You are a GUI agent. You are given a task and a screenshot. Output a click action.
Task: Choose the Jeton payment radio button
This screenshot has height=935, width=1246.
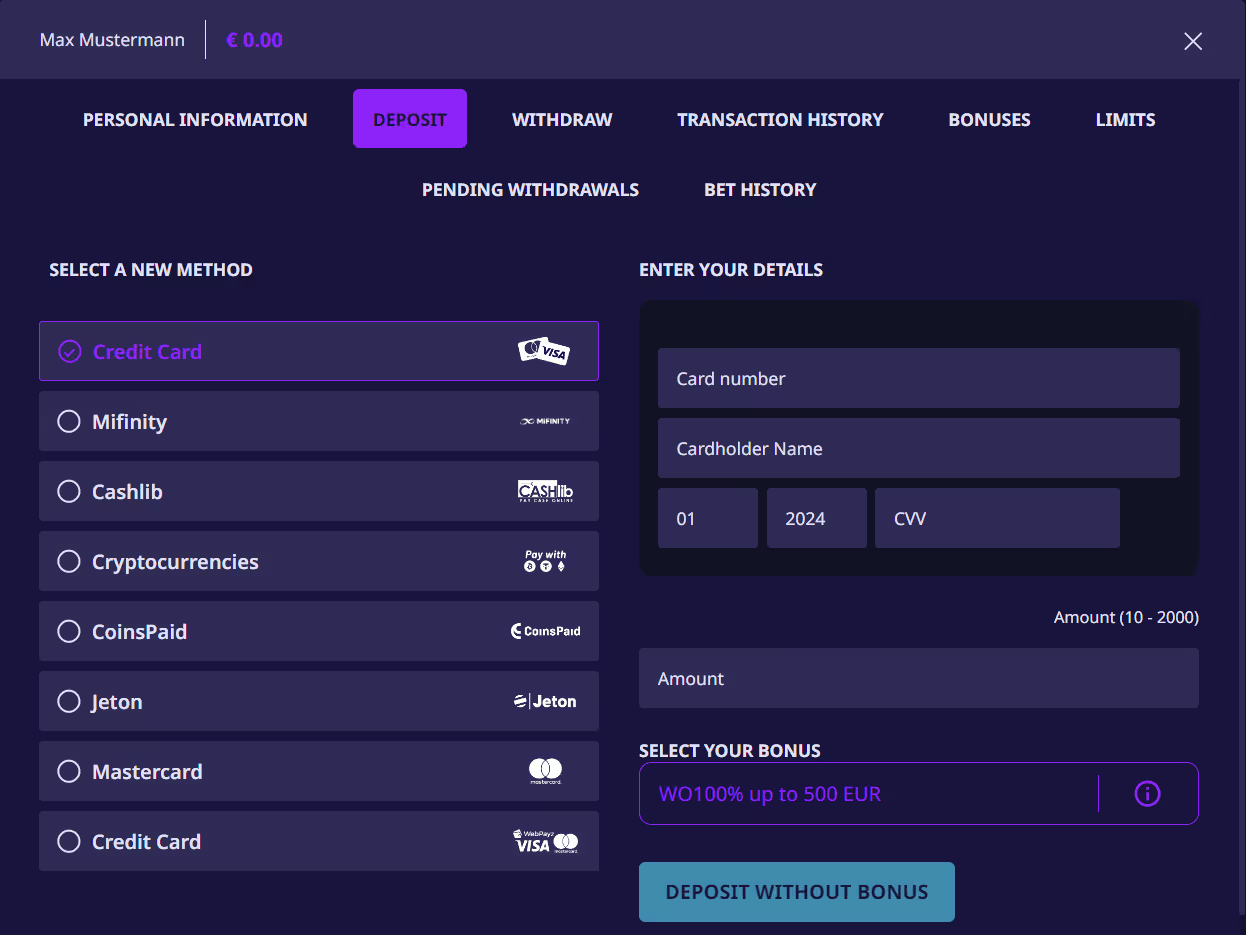[69, 701]
